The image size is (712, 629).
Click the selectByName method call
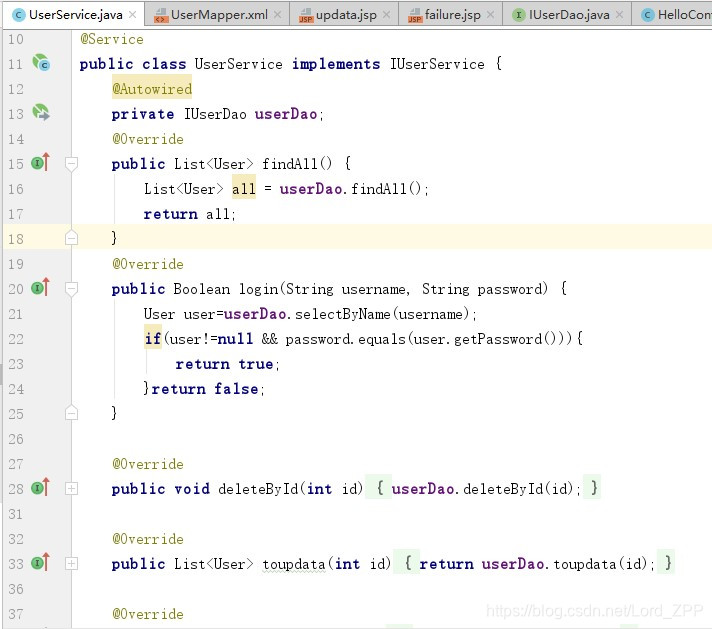(342, 314)
